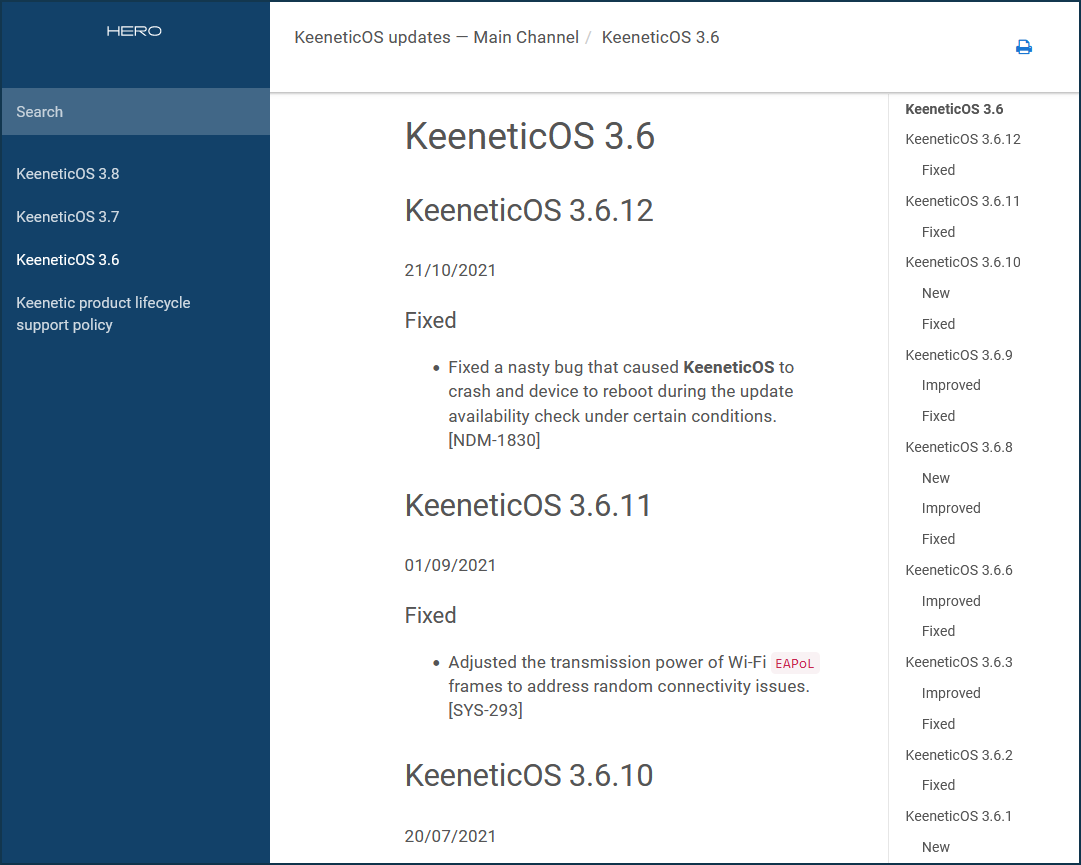The height and width of the screenshot is (865, 1081).
Task: Open Fixed under KeeneticOS 3.6.9 in contents
Action: coord(938,416)
